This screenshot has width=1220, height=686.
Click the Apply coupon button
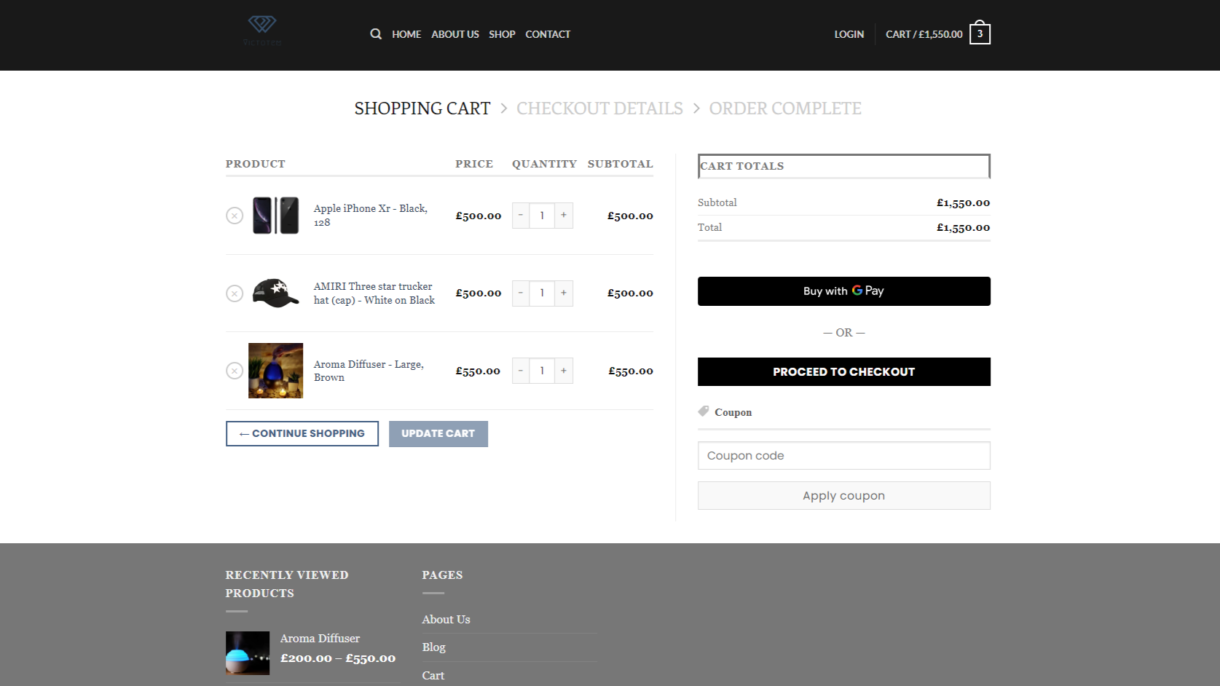coord(844,496)
